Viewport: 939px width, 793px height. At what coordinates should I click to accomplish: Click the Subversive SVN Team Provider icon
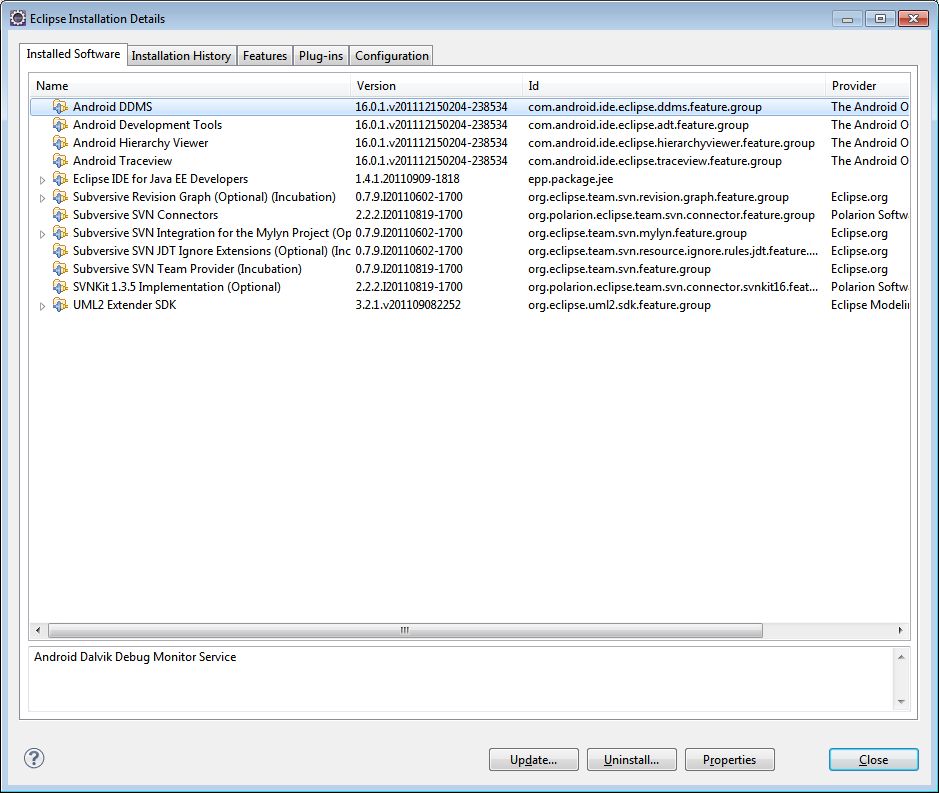[x=60, y=268]
